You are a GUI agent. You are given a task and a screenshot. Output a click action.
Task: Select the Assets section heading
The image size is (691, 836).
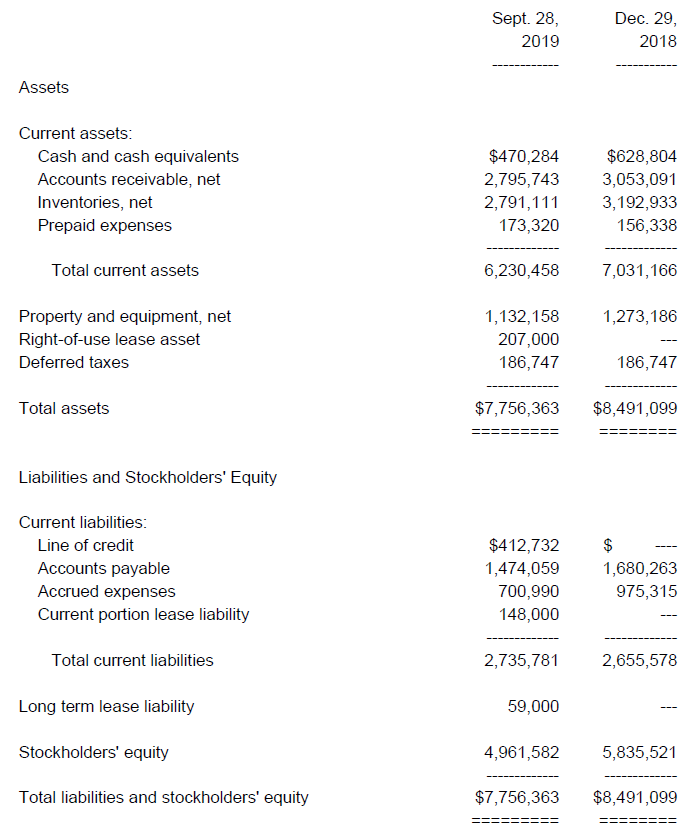click(x=44, y=88)
